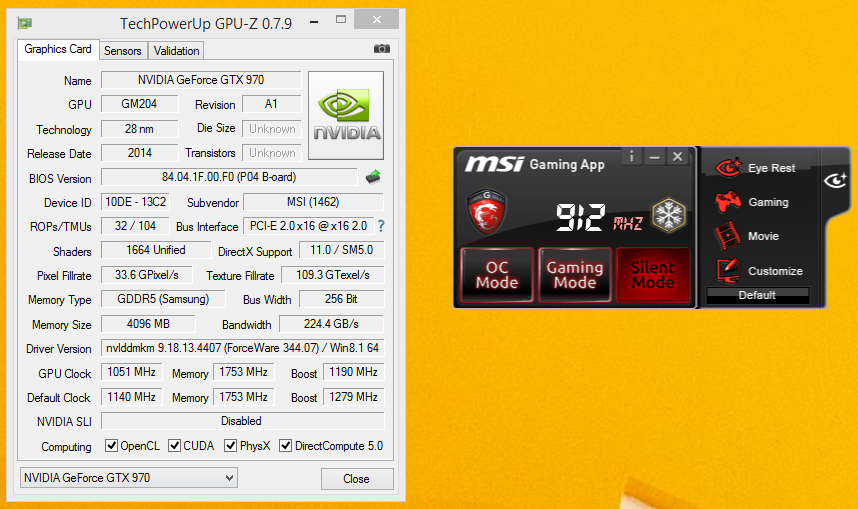The height and width of the screenshot is (509, 858).
Task: Switch to the Sensors tab
Action: [x=123, y=51]
